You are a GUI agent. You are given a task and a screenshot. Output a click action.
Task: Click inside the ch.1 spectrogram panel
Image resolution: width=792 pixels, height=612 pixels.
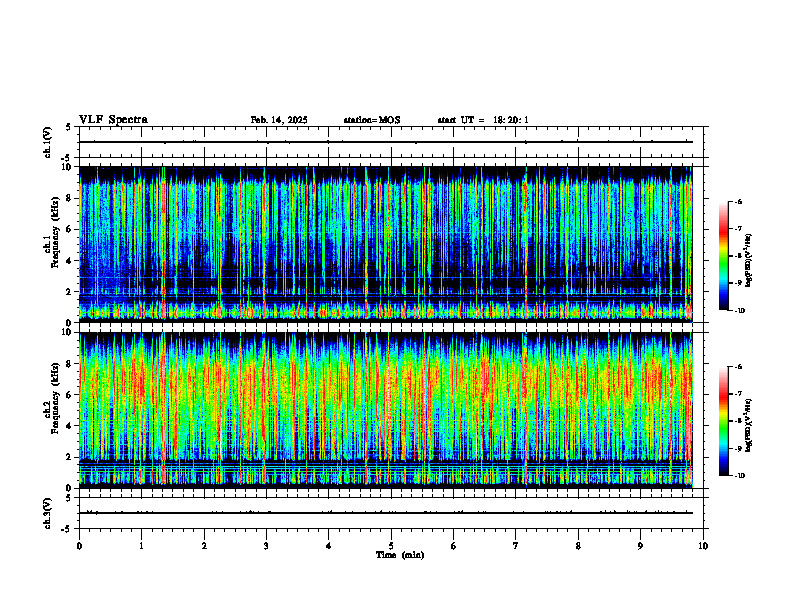[x=386, y=244]
